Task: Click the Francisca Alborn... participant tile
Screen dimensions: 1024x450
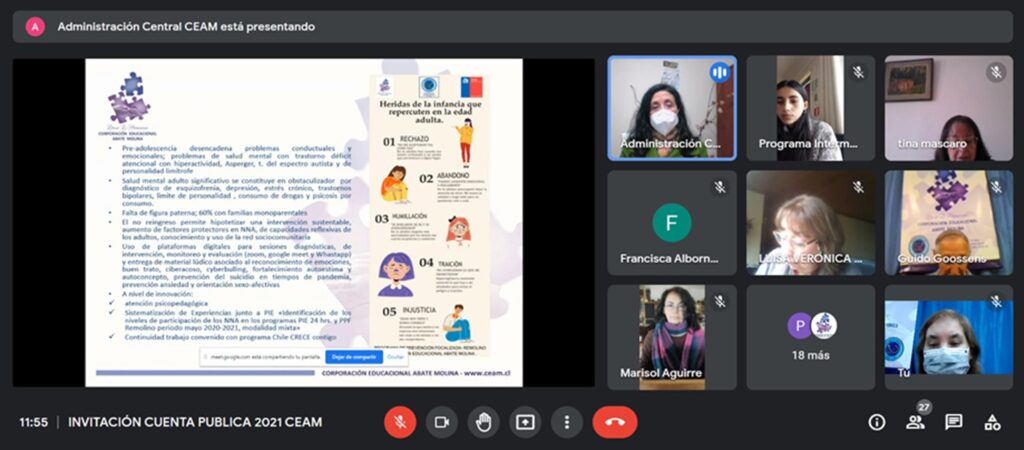Action: (x=672, y=222)
